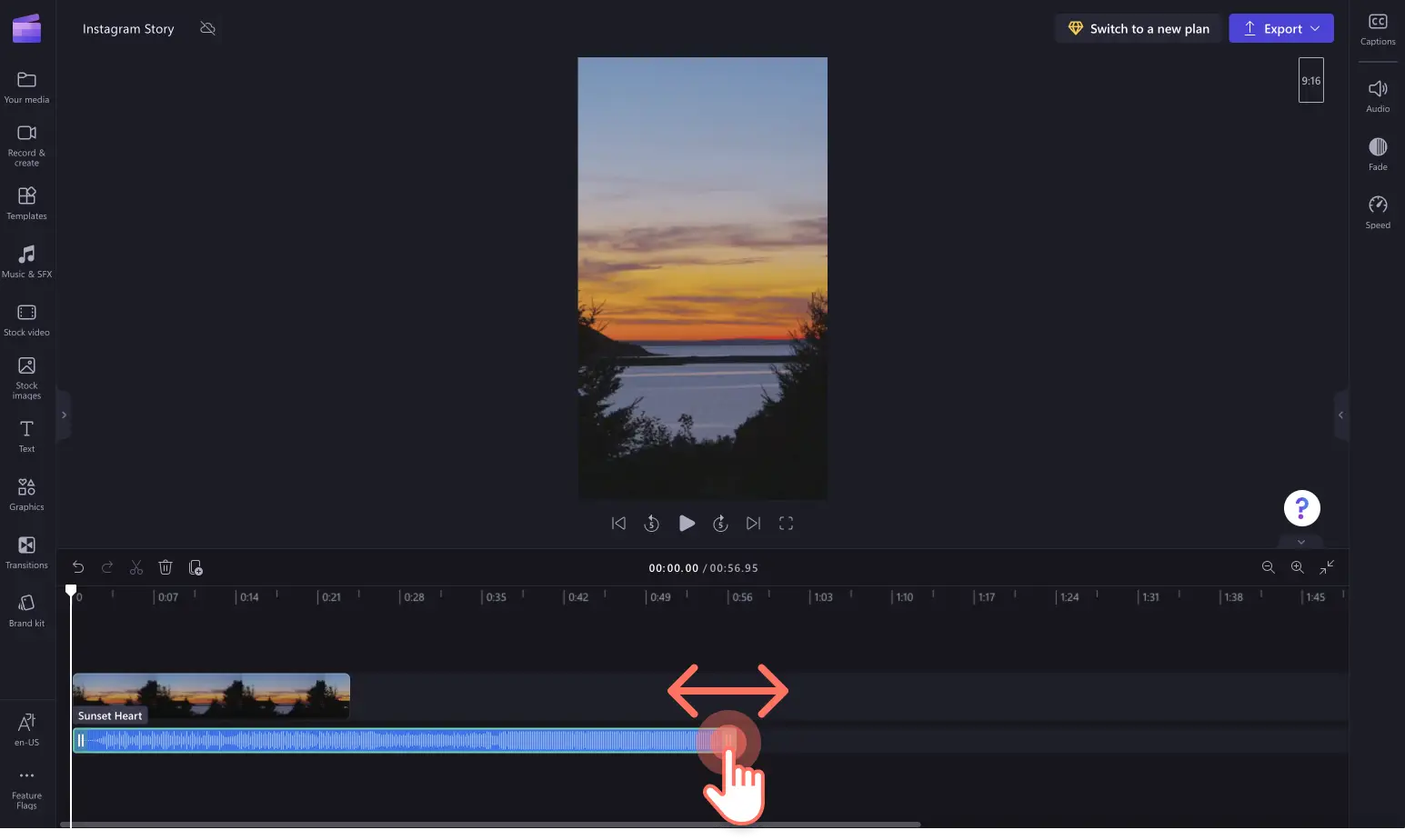Open Brand kit panel
1405x840 pixels.
(x=26, y=611)
